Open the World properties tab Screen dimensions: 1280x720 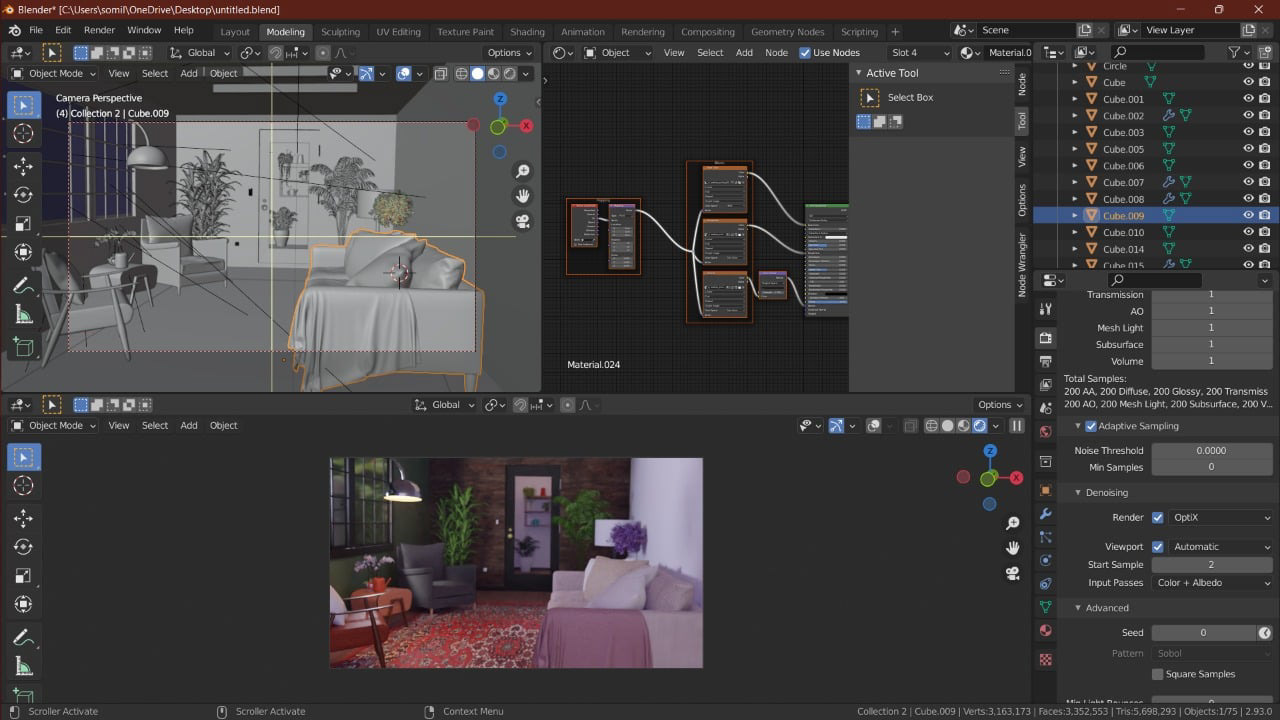point(1046,432)
